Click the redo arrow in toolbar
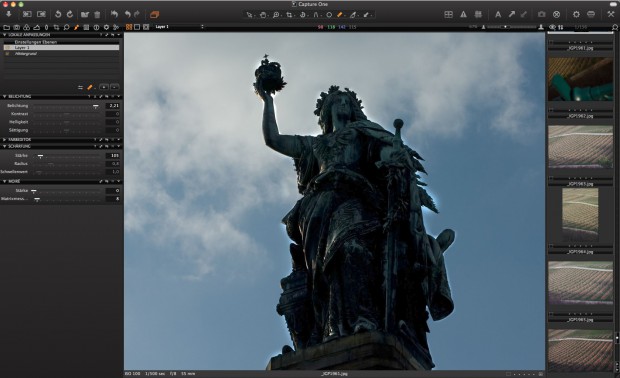Viewport: 620px width, 378px height. (137, 14)
